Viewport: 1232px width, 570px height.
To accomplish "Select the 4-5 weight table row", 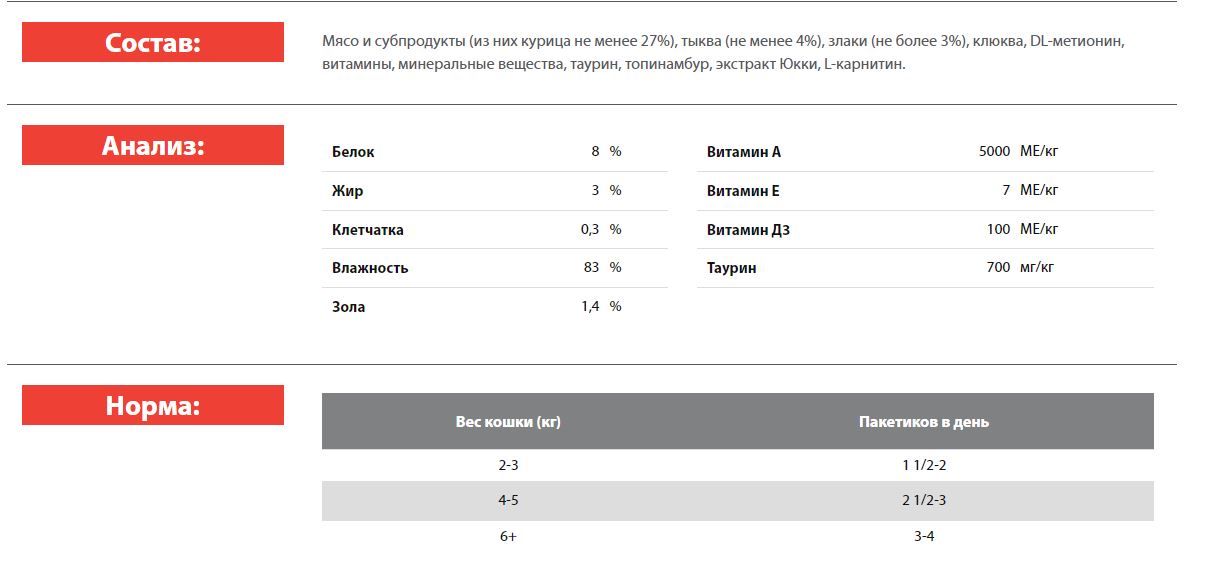I will pos(738,501).
